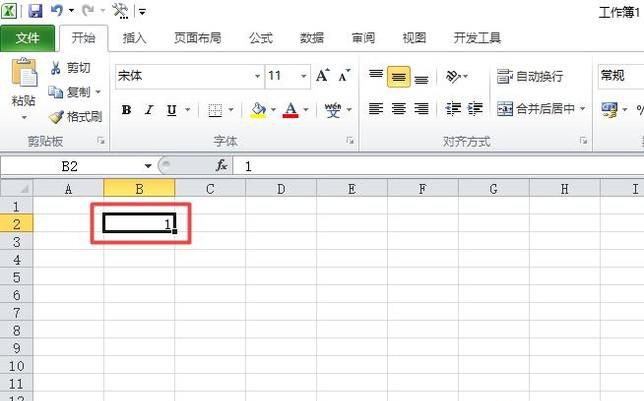The width and height of the screenshot is (644, 401).
Task: Open the 文件 file menu tab
Action: point(28,38)
